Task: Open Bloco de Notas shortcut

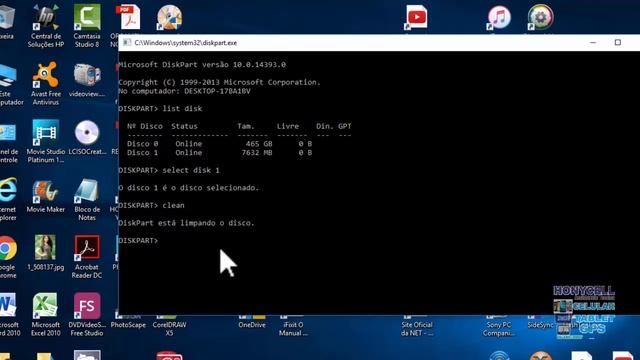Action: click(x=87, y=200)
